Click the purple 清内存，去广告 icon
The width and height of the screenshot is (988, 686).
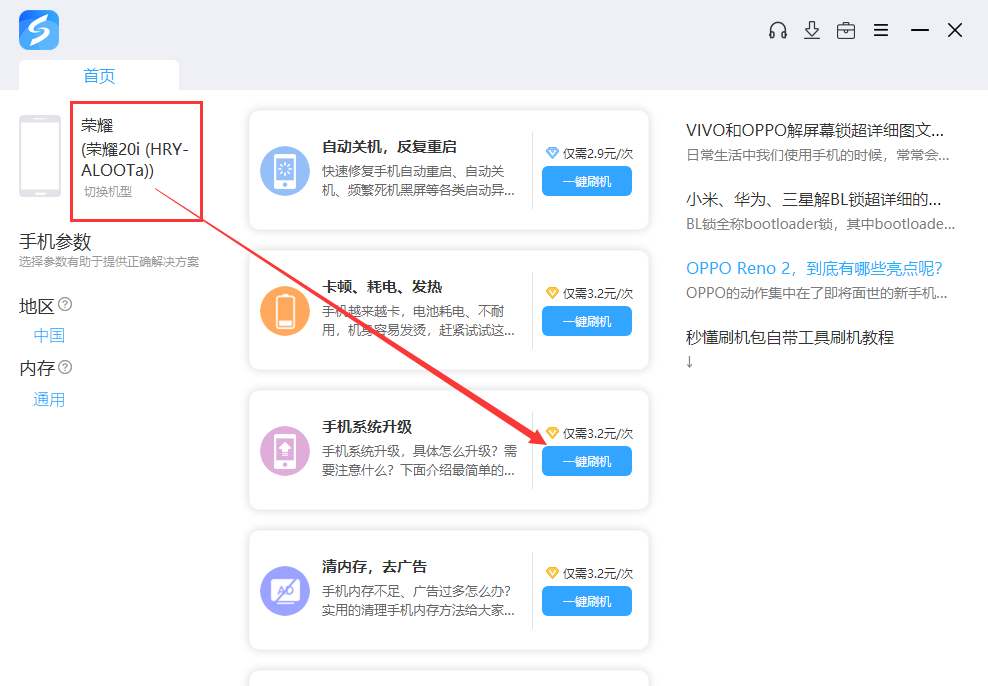285,590
